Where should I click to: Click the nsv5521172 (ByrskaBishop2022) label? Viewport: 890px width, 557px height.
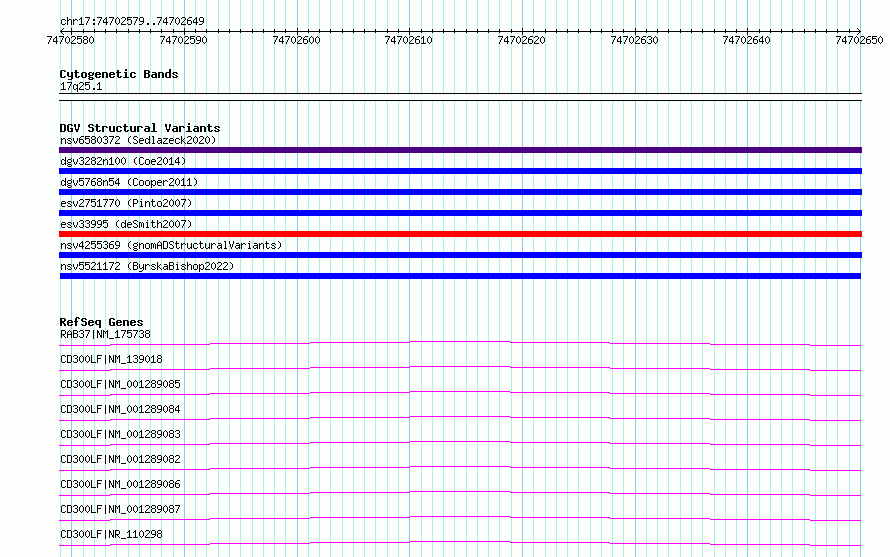147,266
